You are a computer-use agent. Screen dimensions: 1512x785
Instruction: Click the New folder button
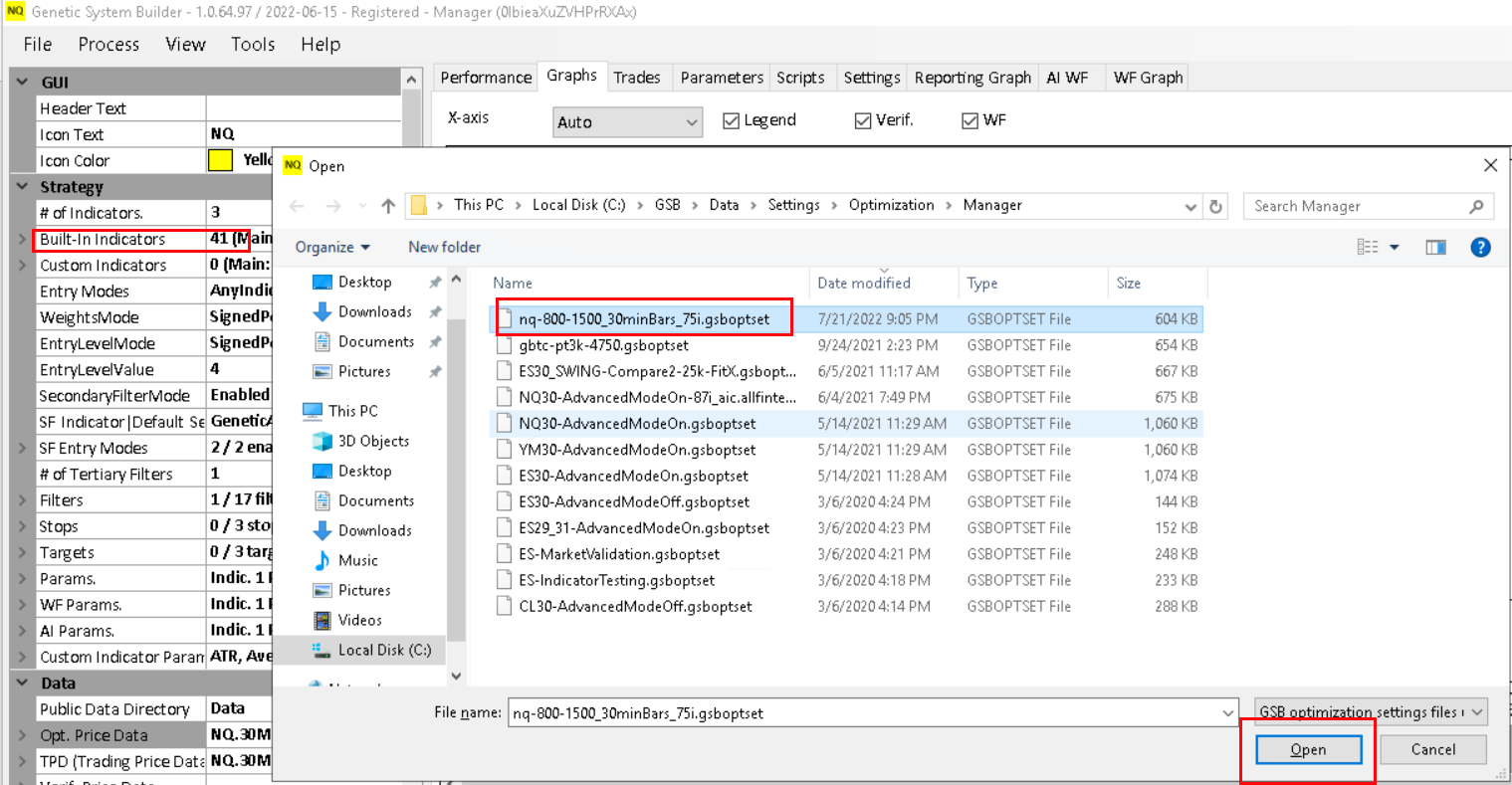coord(444,247)
